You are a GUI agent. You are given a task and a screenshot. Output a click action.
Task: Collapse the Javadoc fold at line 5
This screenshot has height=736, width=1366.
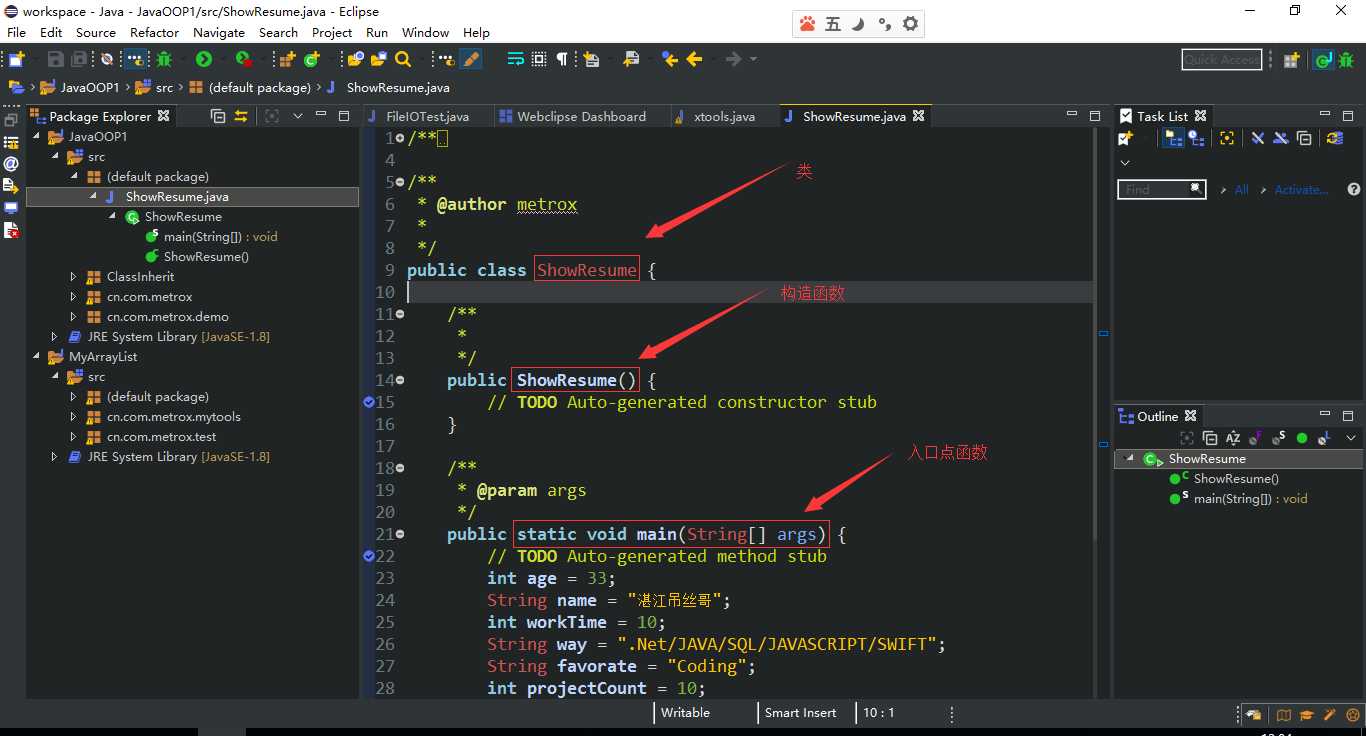[x=401, y=182]
